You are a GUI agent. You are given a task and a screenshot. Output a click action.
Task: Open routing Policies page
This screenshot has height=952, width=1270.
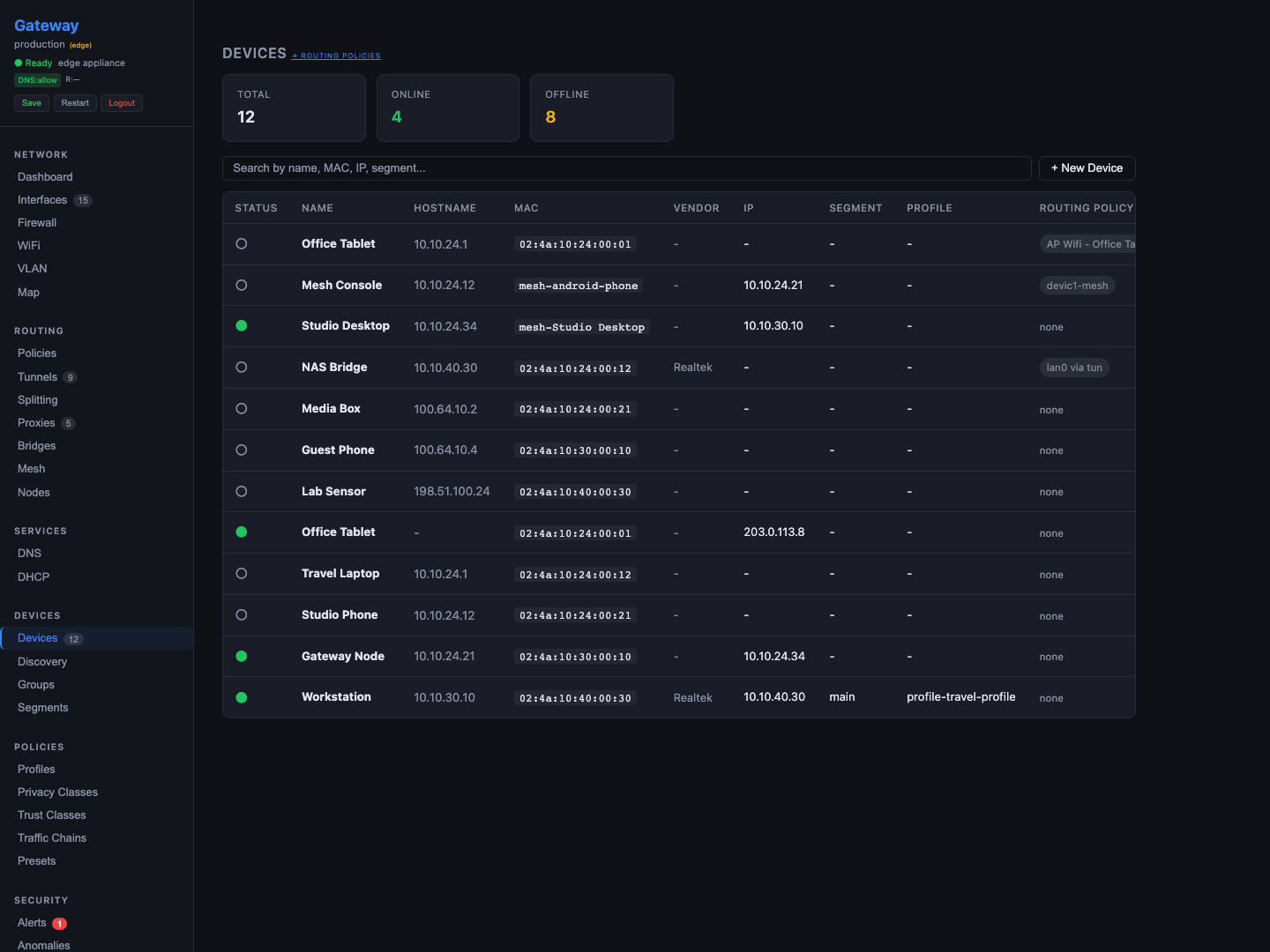point(37,353)
